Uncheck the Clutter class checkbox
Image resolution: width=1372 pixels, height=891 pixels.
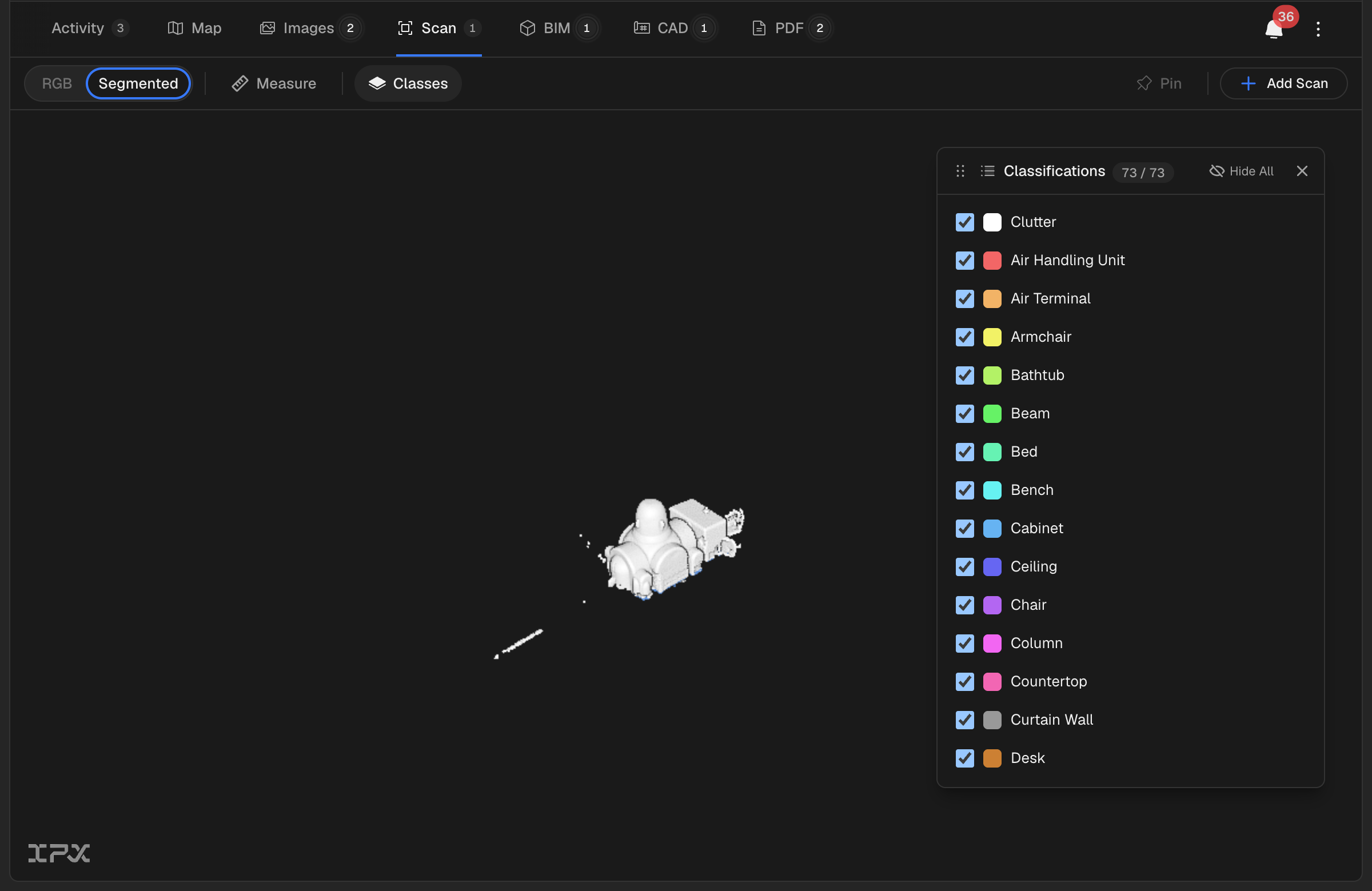964,222
